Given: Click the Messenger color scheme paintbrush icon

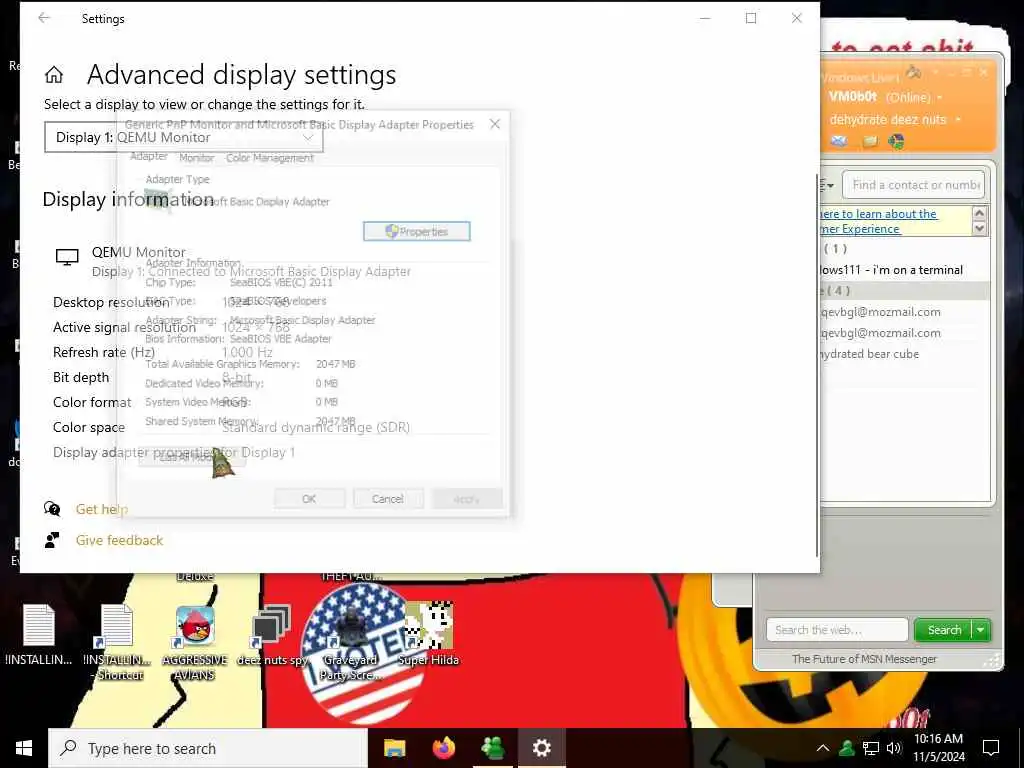Looking at the screenshot, I should tap(913, 72).
